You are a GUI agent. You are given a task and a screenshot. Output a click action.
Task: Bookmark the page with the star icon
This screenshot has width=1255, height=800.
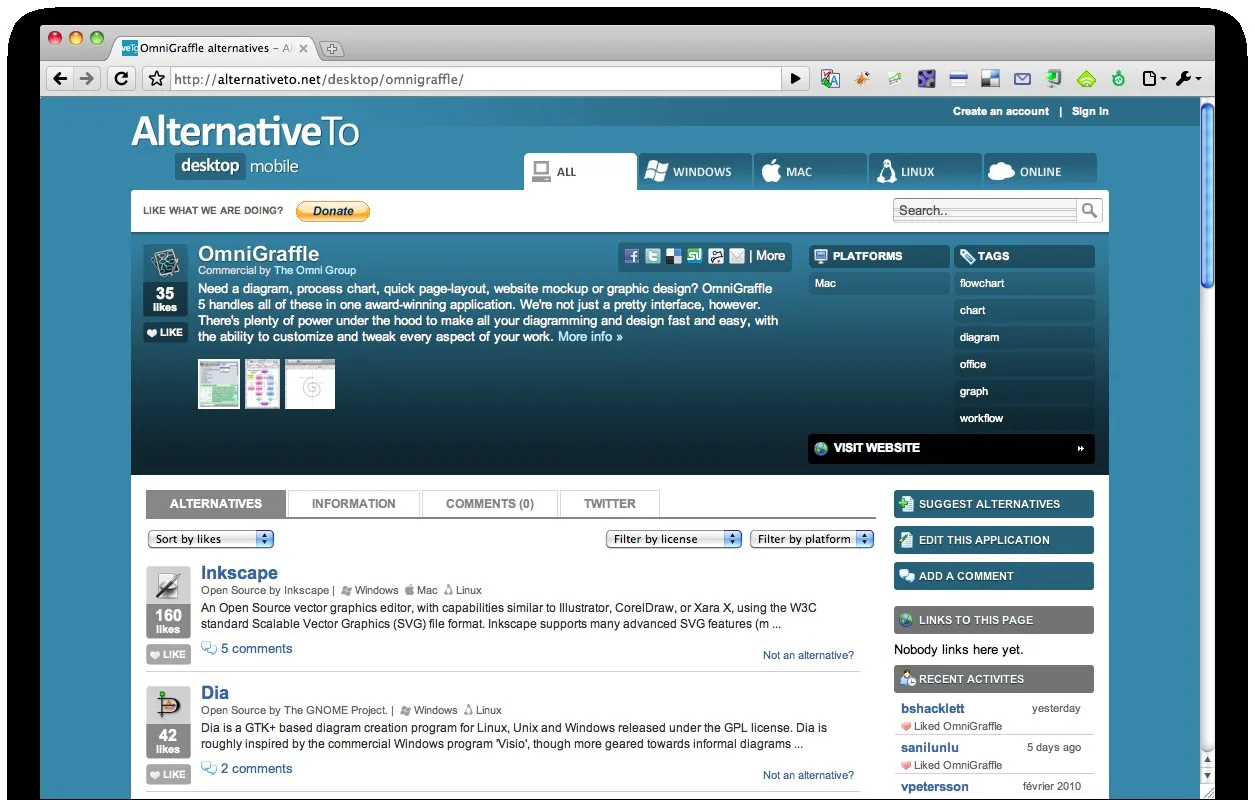[x=156, y=78]
